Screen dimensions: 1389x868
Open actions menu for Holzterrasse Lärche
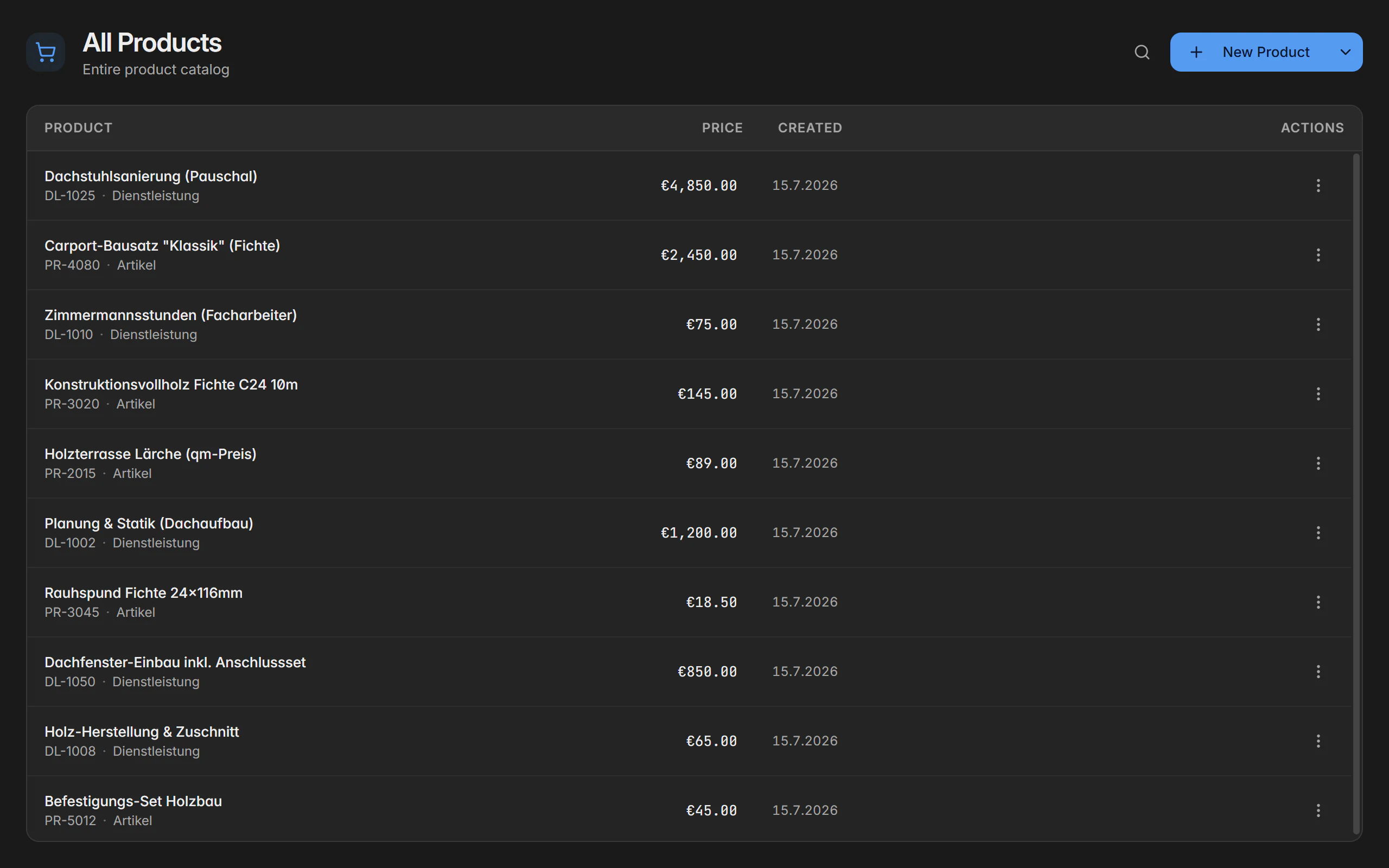pos(1318,463)
